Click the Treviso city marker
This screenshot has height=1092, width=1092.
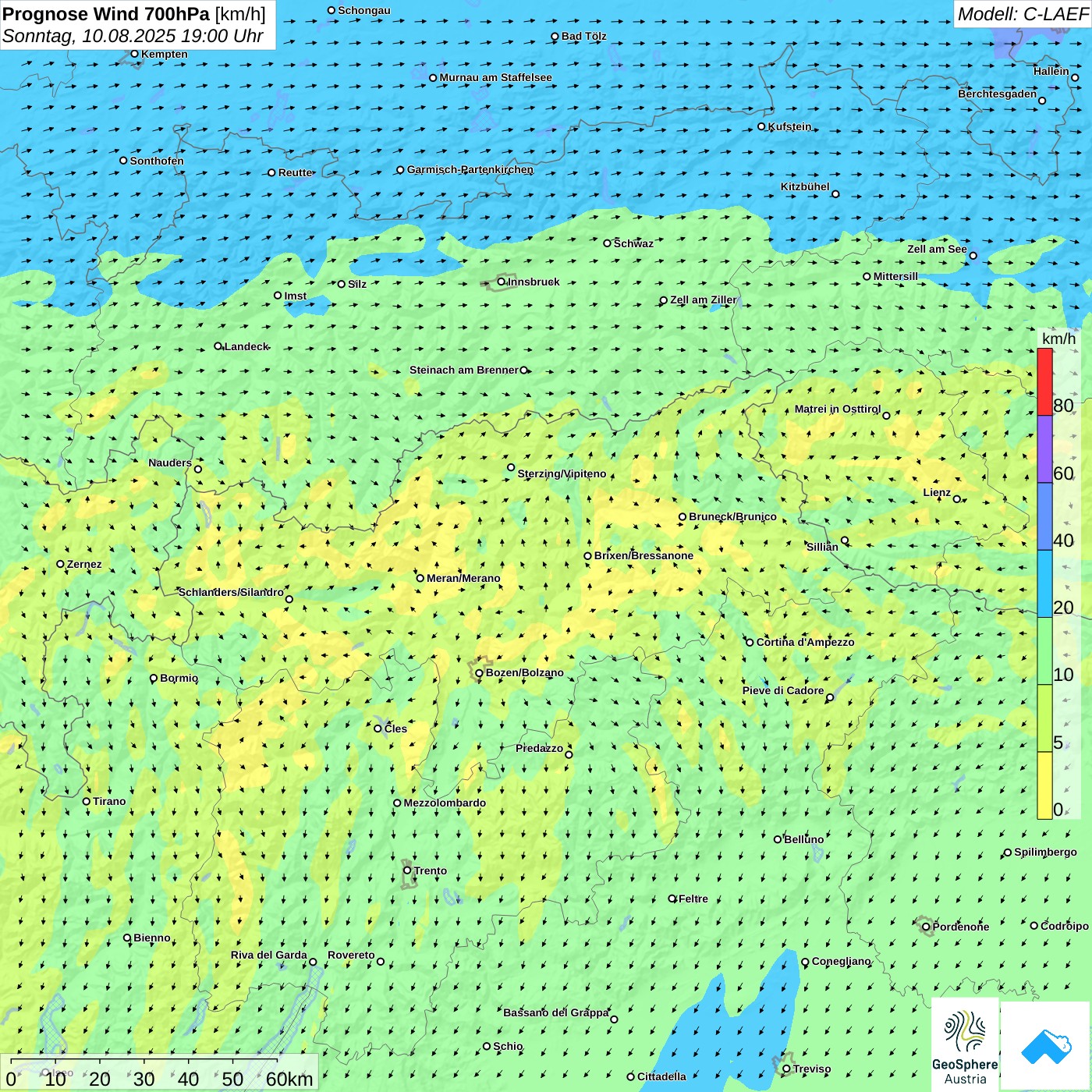pyautogui.click(x=786, y=1069)
